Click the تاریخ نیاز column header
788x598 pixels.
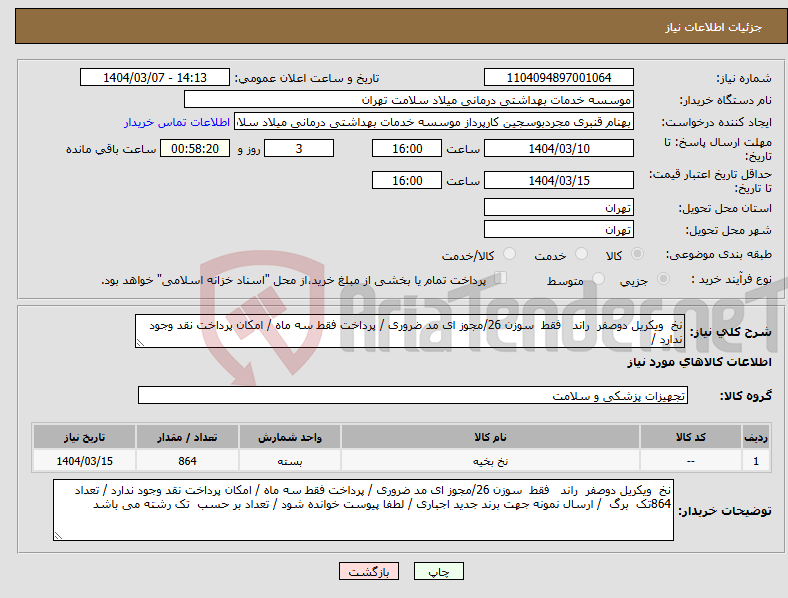pyautogui.click(x=84, y=437)
